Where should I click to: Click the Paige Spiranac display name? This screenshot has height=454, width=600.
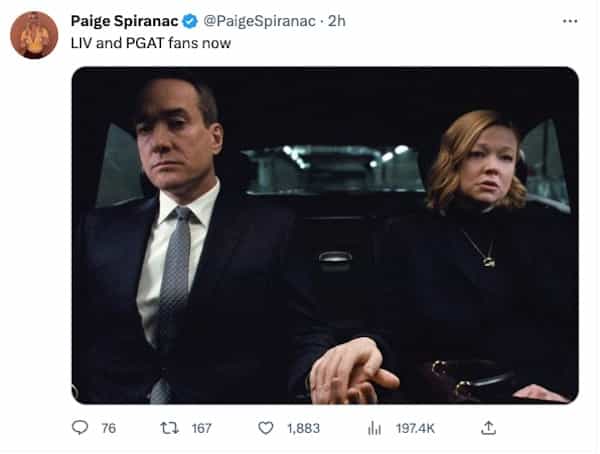tap(125, 21)
